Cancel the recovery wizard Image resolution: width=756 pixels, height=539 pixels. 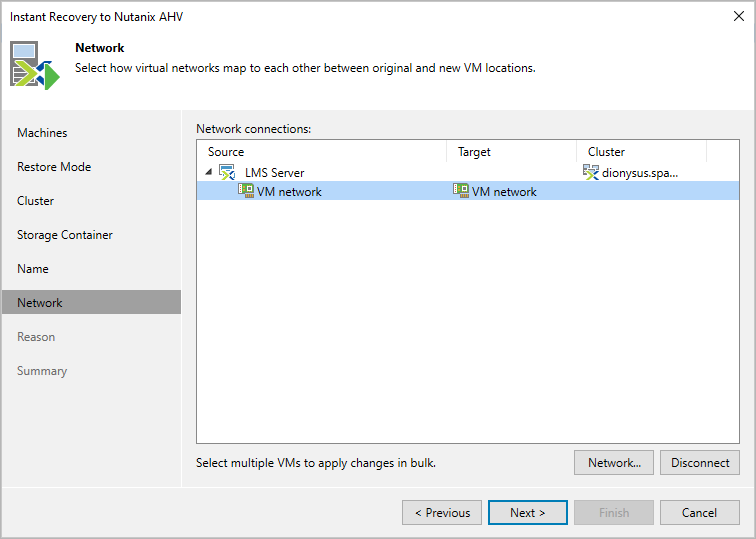click(x=699, y=513)
